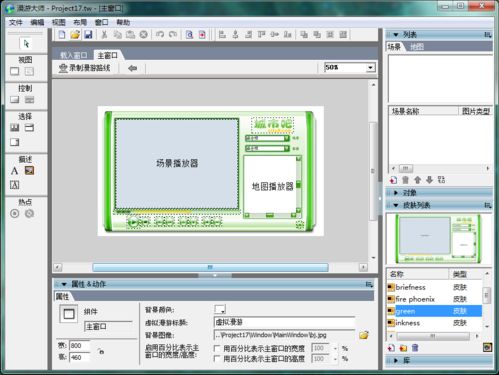The width and height of the screenshot is (499, 375).
Task: Open the 视图 menu
Action: 59,22
